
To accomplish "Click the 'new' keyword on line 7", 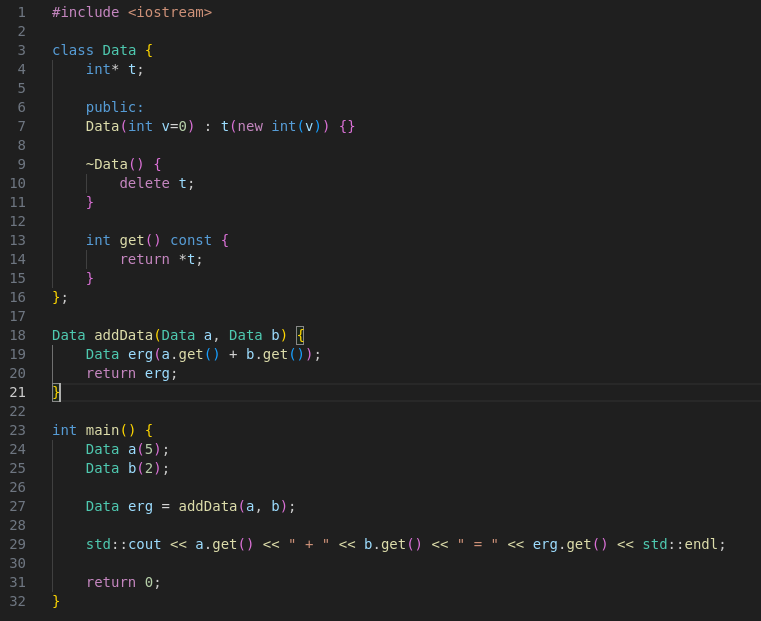I will [250, 126].
